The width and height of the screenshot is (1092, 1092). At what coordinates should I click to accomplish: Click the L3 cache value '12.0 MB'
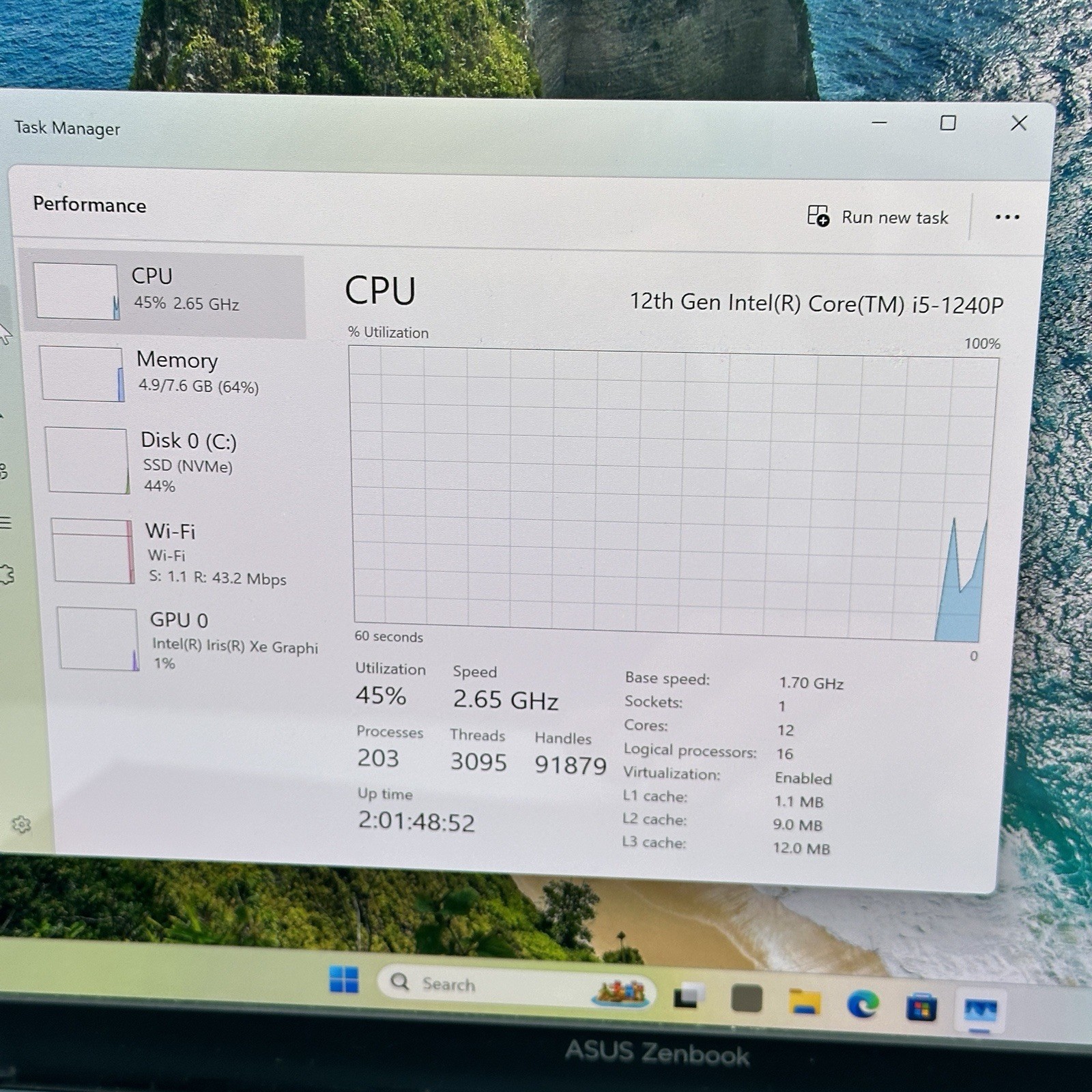coord(801,848)
